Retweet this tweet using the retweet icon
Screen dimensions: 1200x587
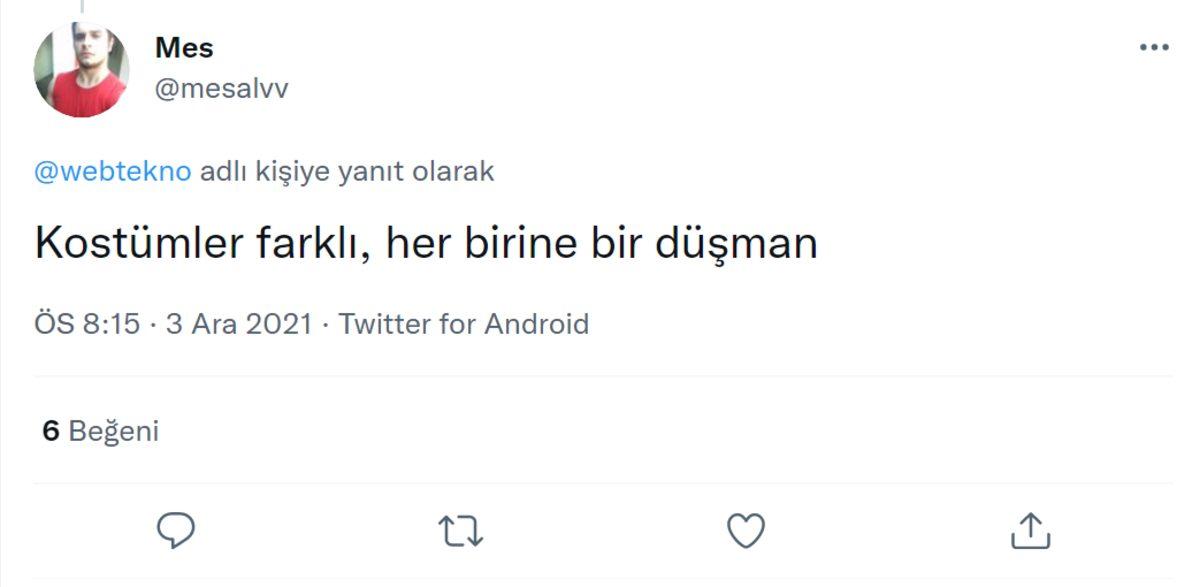(x=461, y=531)
